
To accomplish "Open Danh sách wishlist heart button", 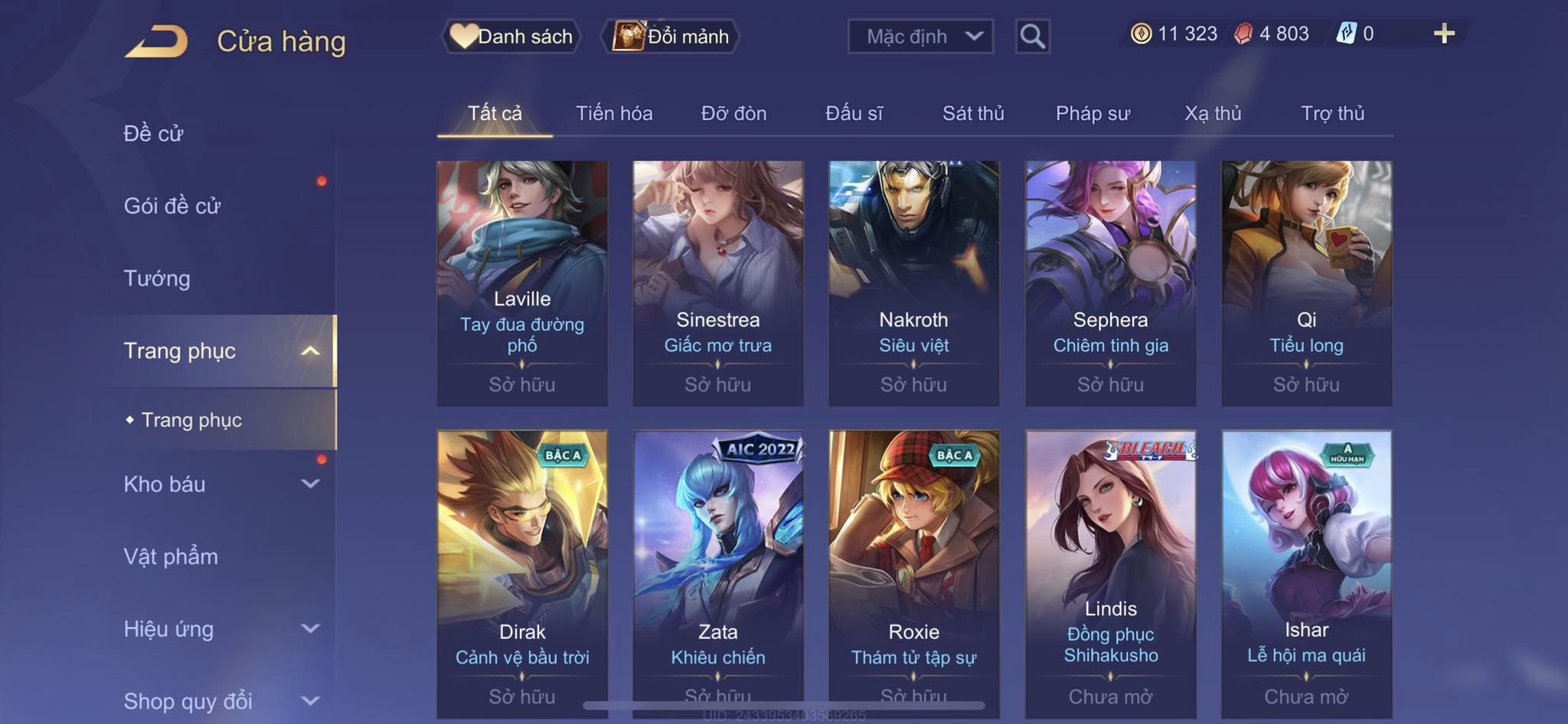I will pos(511,36).
